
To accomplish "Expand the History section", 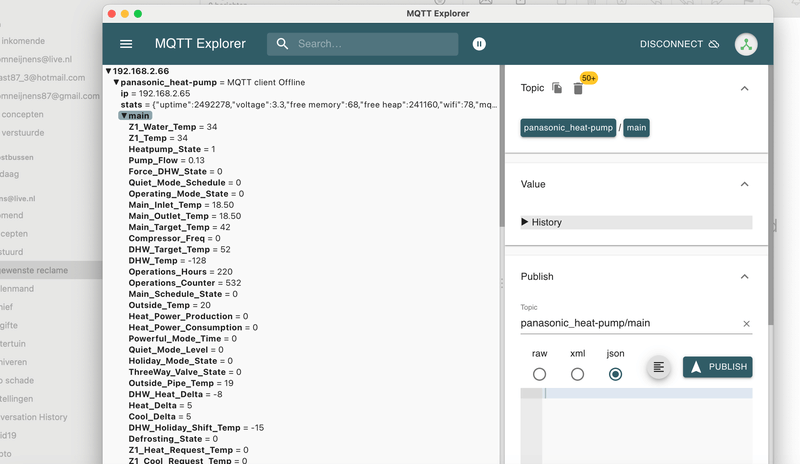I will [x=636, y=222].
